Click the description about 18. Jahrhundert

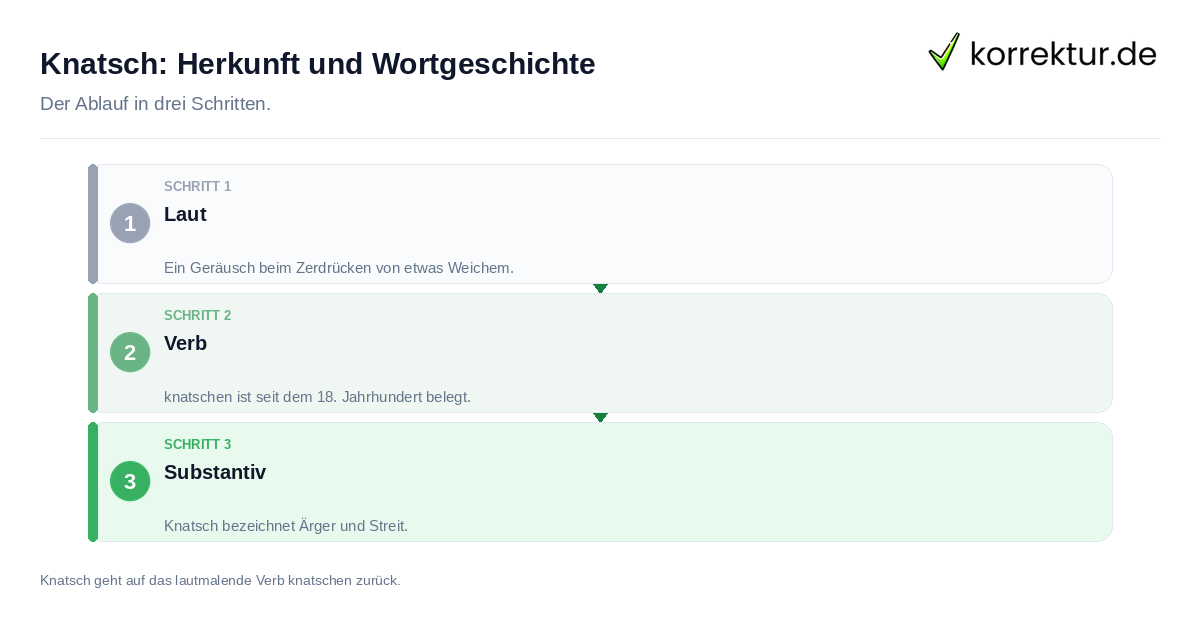pyautogui.click(x=317, y=397)
